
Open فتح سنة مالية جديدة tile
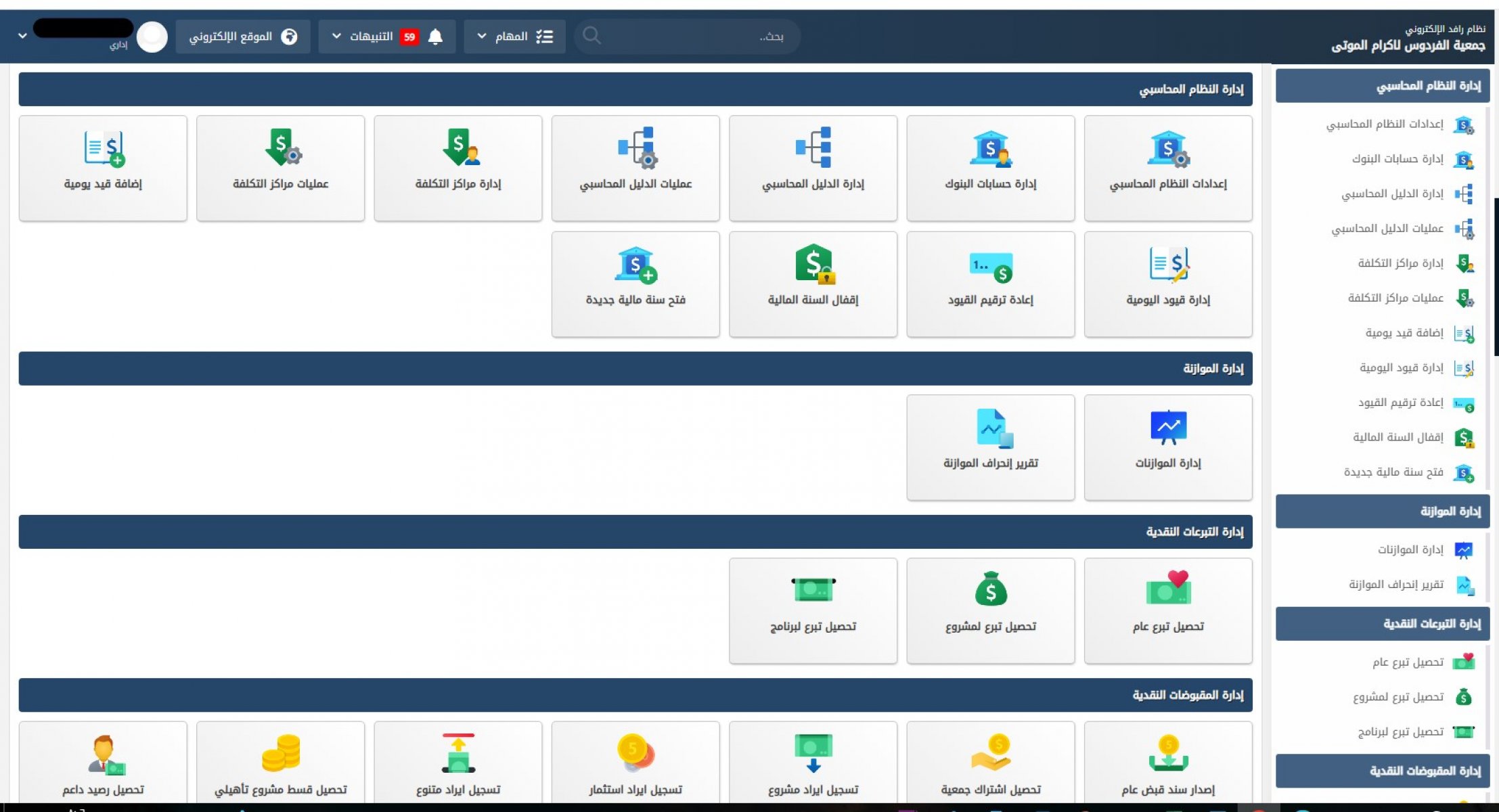tap(635, 284)
